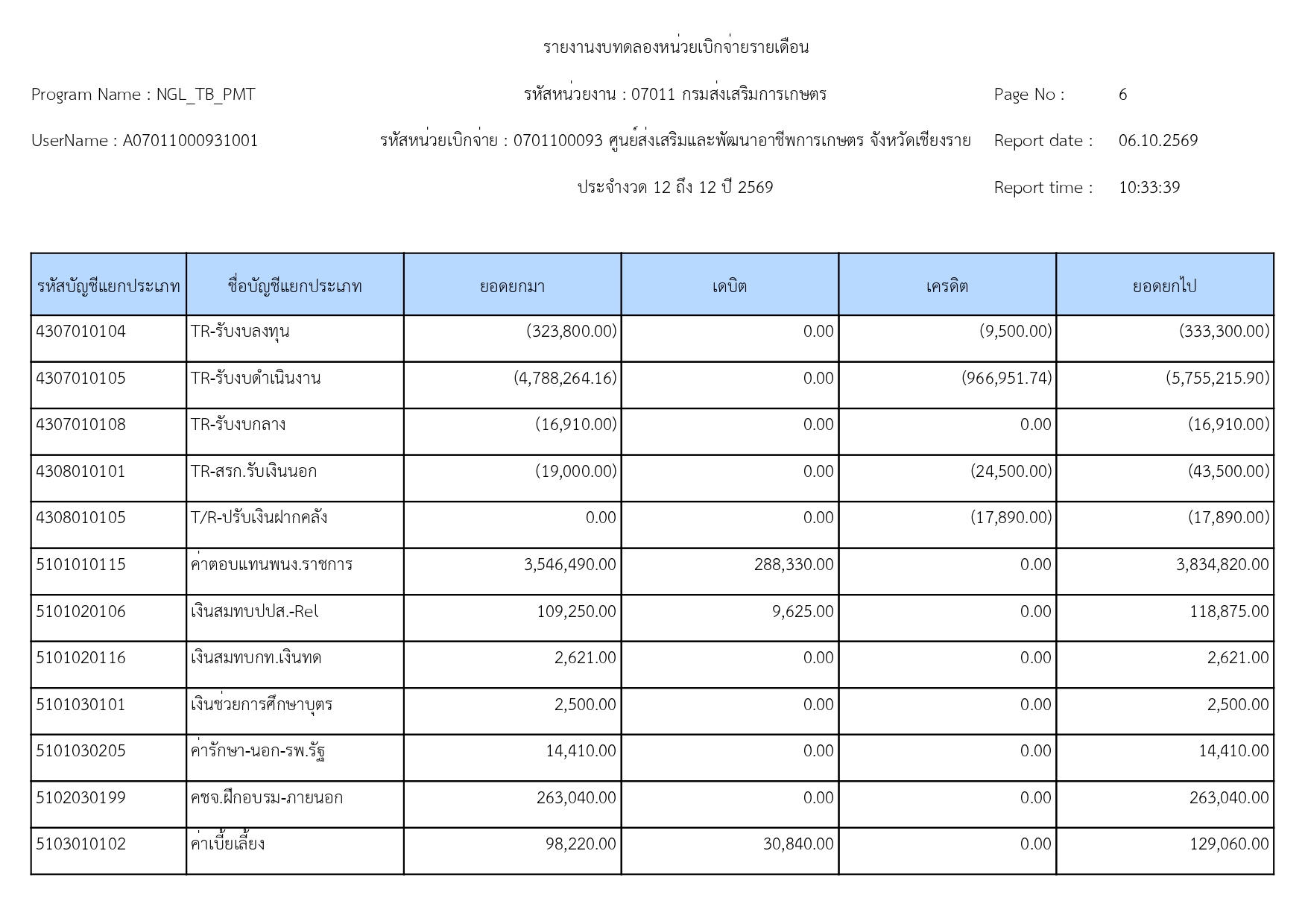Click the account name คชจ.ฝึกอบรม-ภายนอก
Screen dimensions: 1308x924
(x=267, y=798)
